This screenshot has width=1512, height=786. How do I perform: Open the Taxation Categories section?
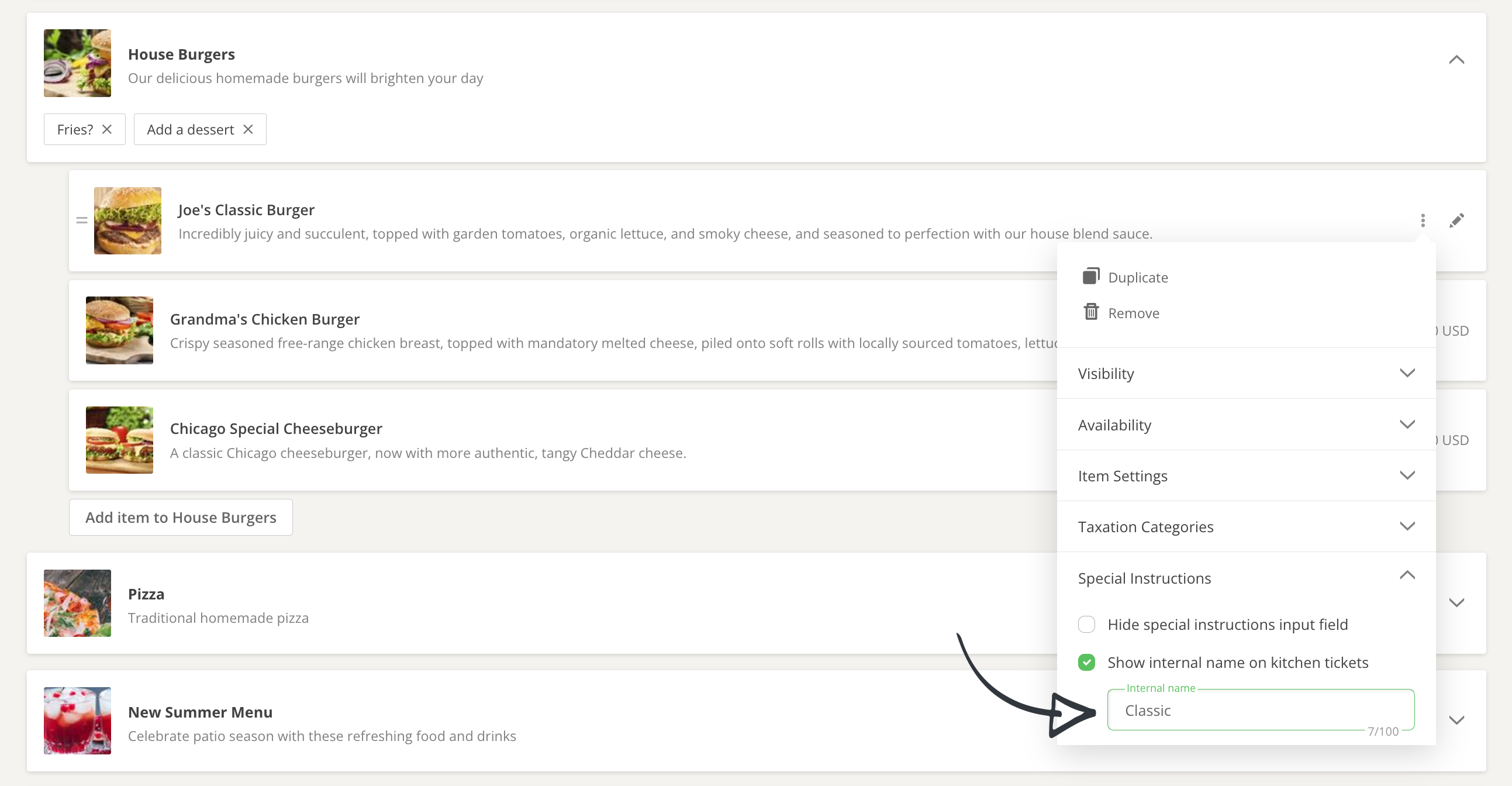pyautogui.click(x=1407, y=526)
